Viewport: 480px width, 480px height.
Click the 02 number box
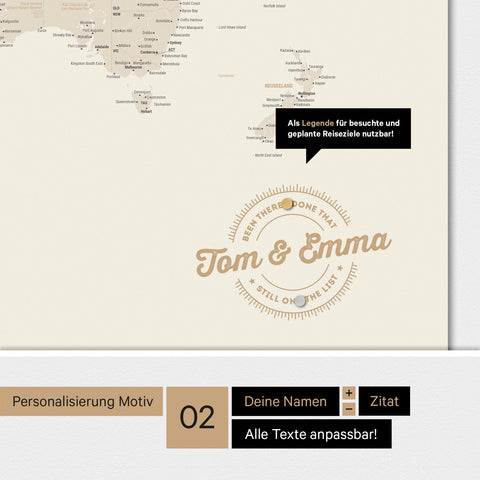(x=197, y=417)
